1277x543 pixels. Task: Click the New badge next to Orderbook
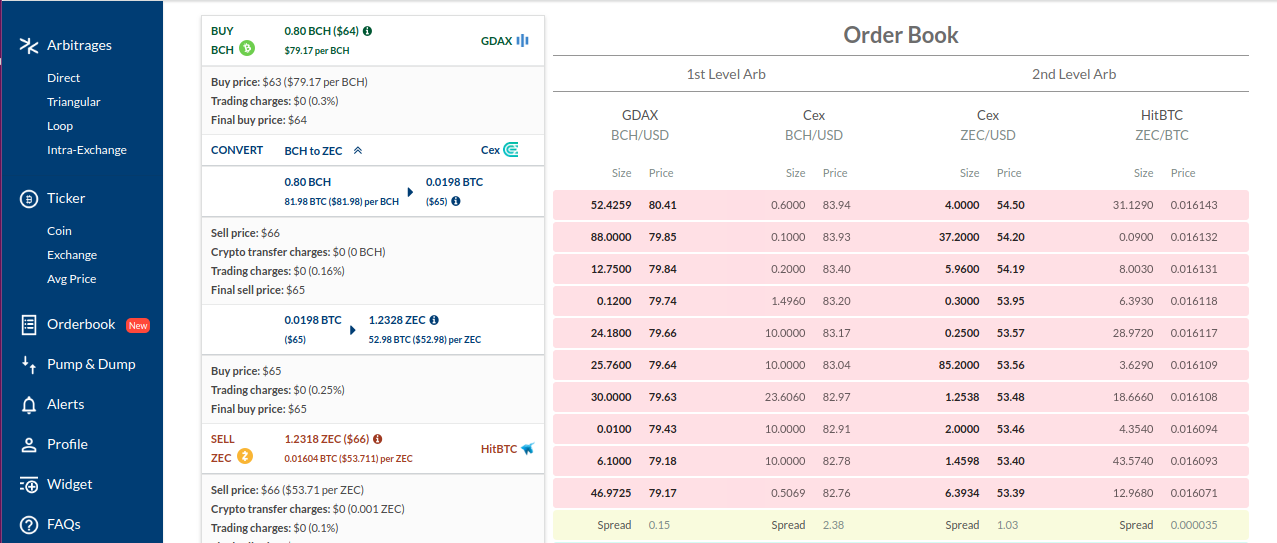[137, 325]
